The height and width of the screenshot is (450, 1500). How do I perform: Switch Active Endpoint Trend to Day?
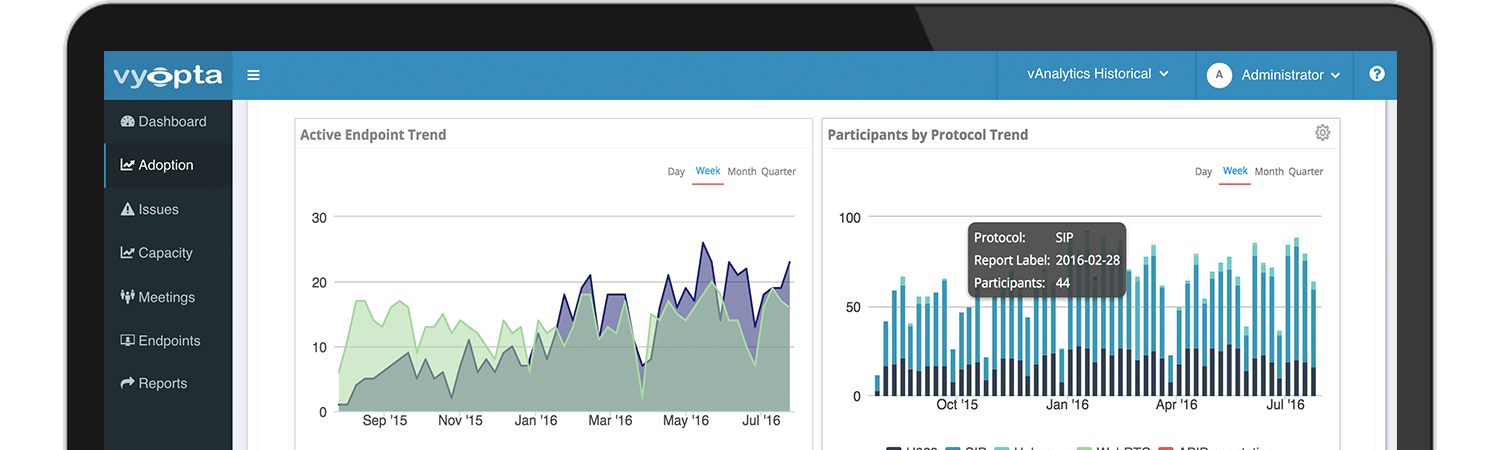pyautogui.click(x=676, y=172)
